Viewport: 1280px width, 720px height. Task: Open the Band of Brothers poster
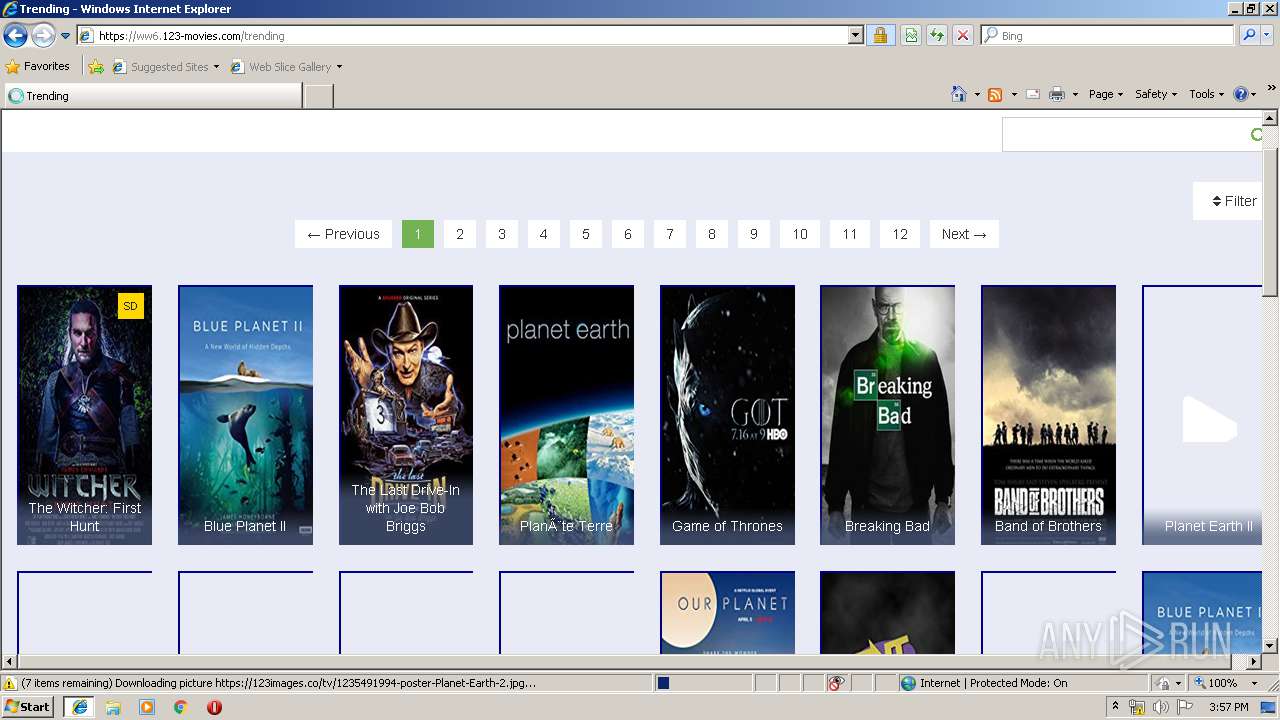point(1048,415)
